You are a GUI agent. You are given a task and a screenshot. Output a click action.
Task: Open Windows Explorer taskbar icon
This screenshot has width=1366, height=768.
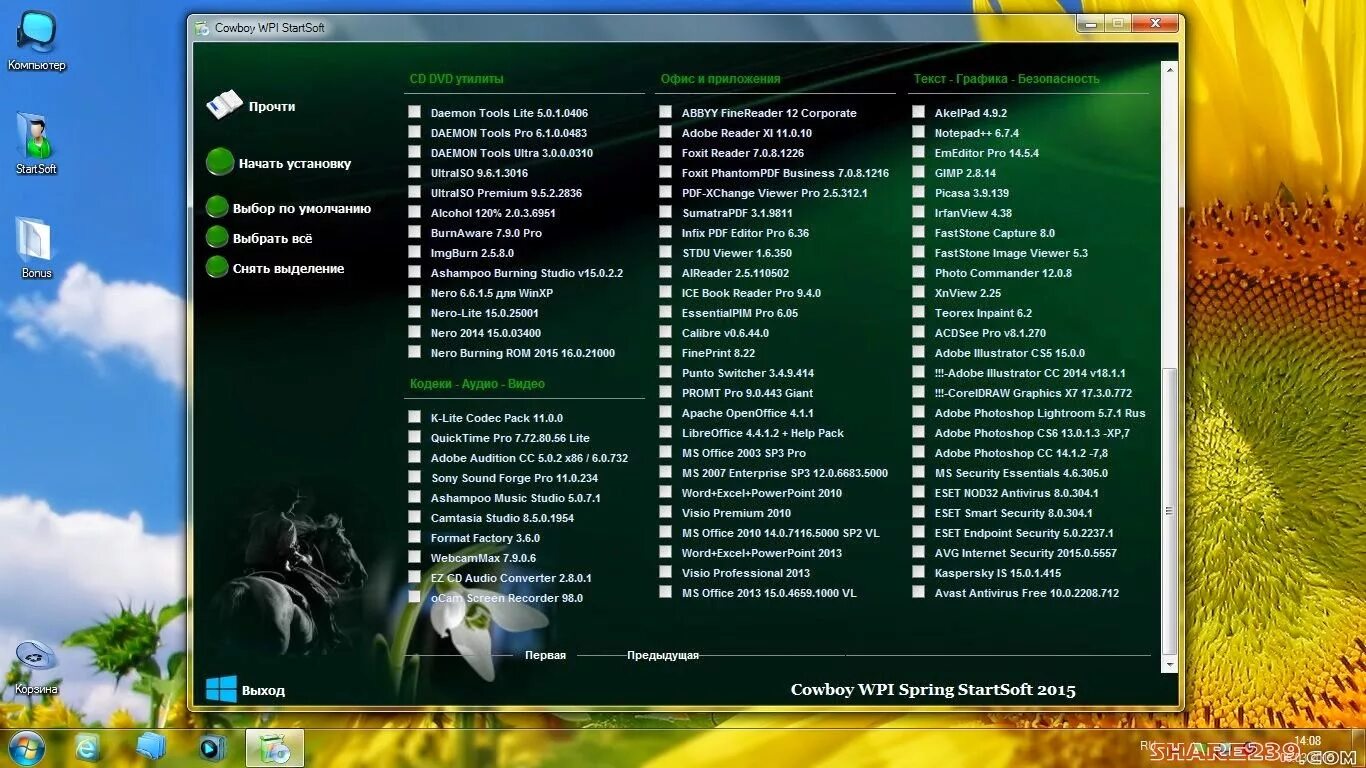(150, 747)
